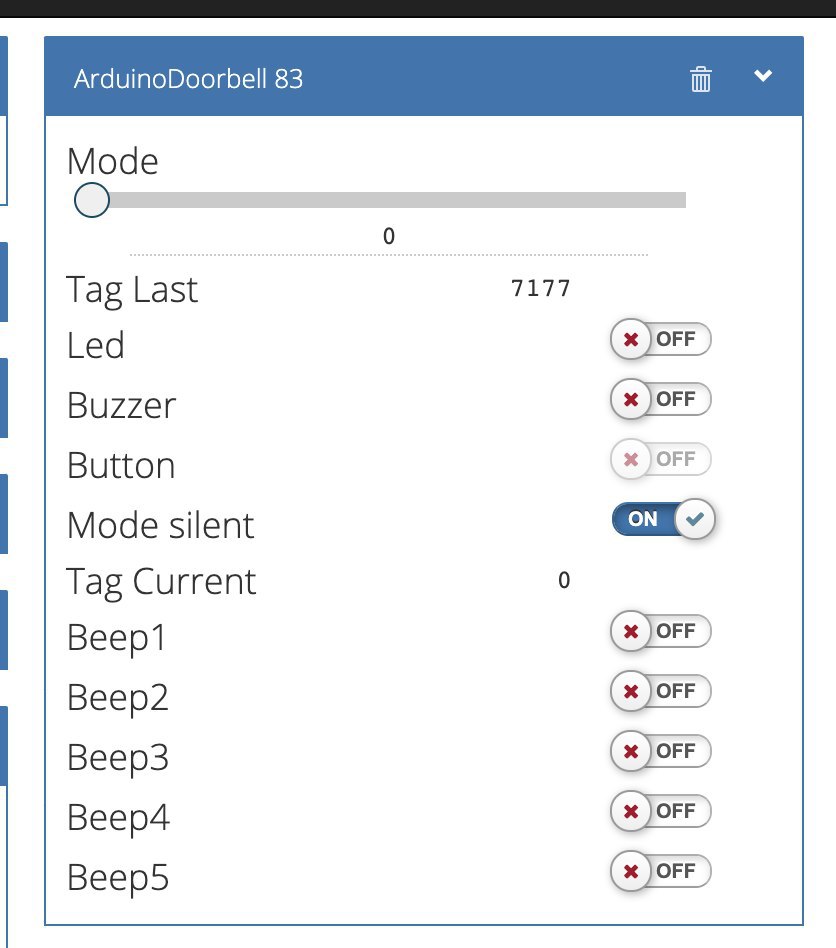The height and width of the screenshot is (948, 836).
Task: Enable the Beep1 toggle
Action: pos(661,631)
